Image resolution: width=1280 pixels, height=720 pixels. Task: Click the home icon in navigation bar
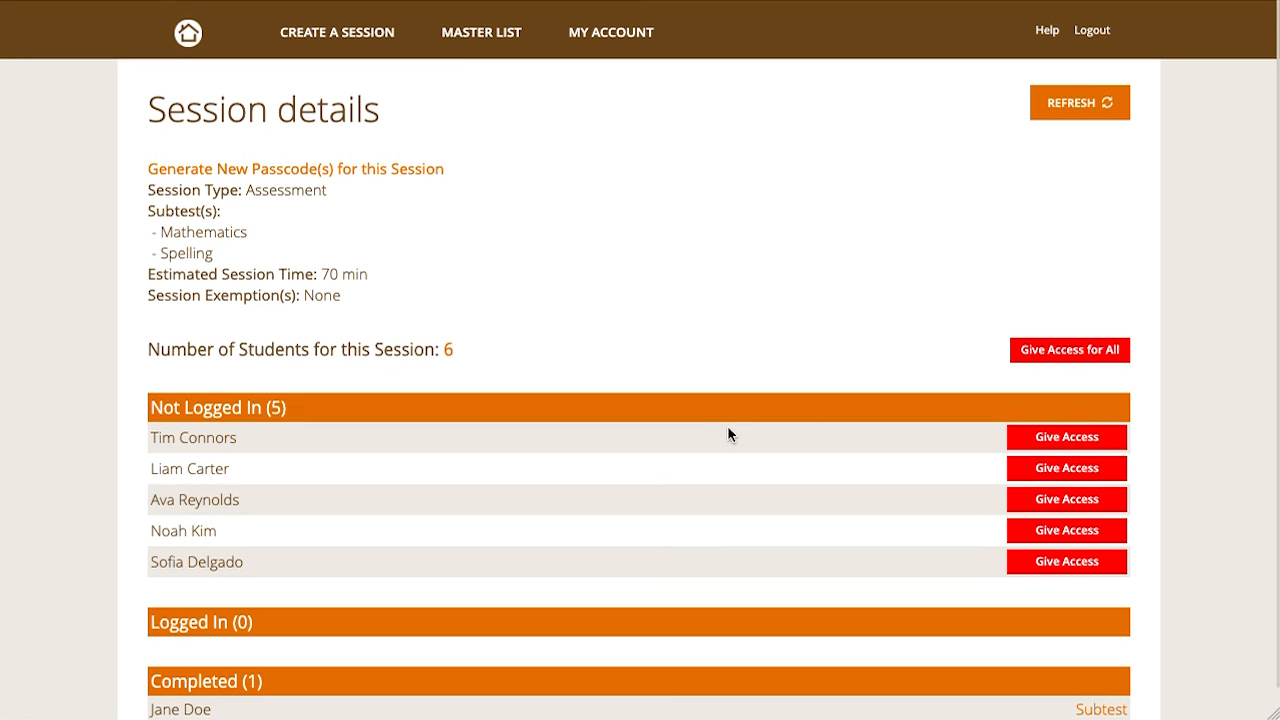coord(188,33)
